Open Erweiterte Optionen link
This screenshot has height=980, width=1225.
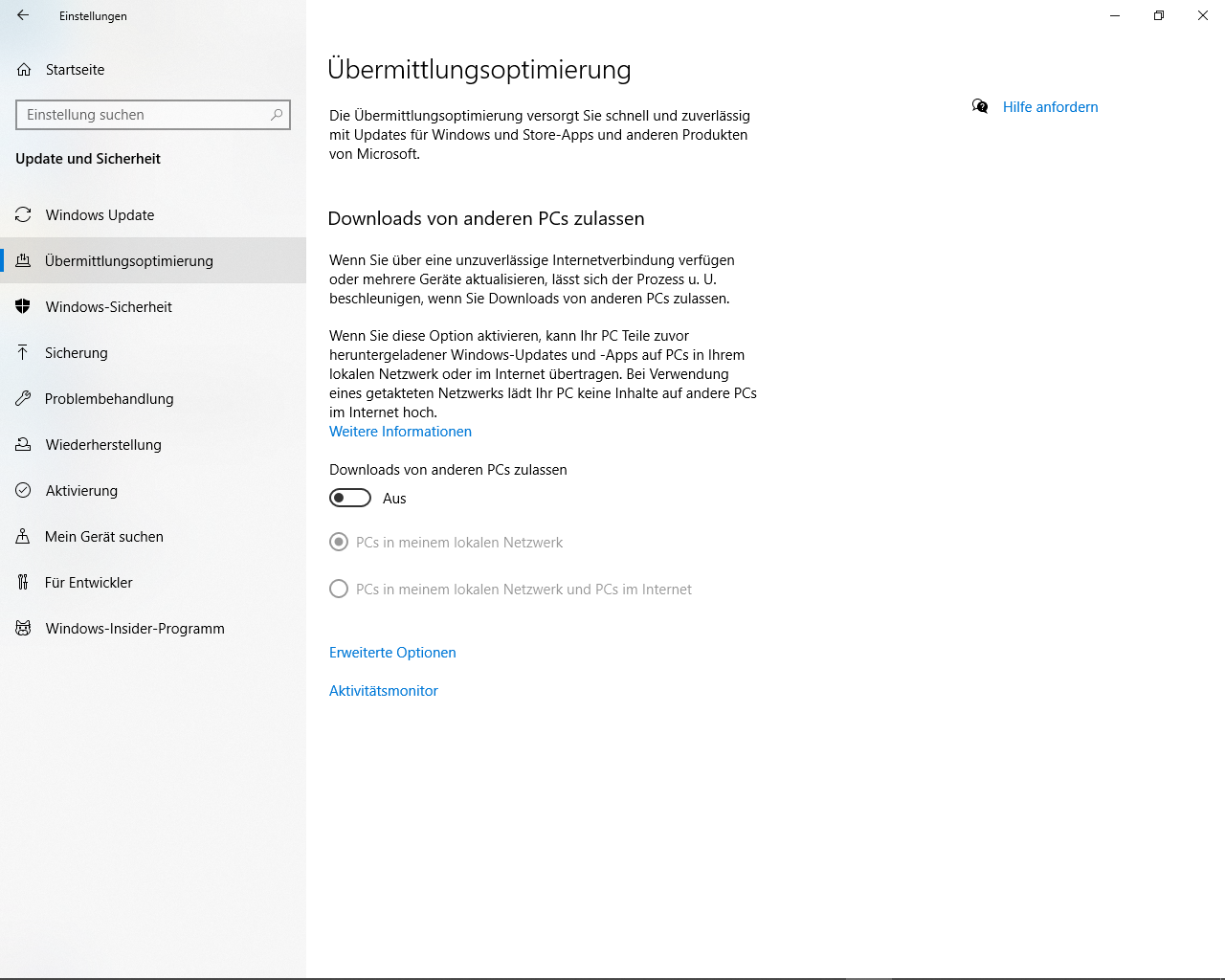[392, 653]
